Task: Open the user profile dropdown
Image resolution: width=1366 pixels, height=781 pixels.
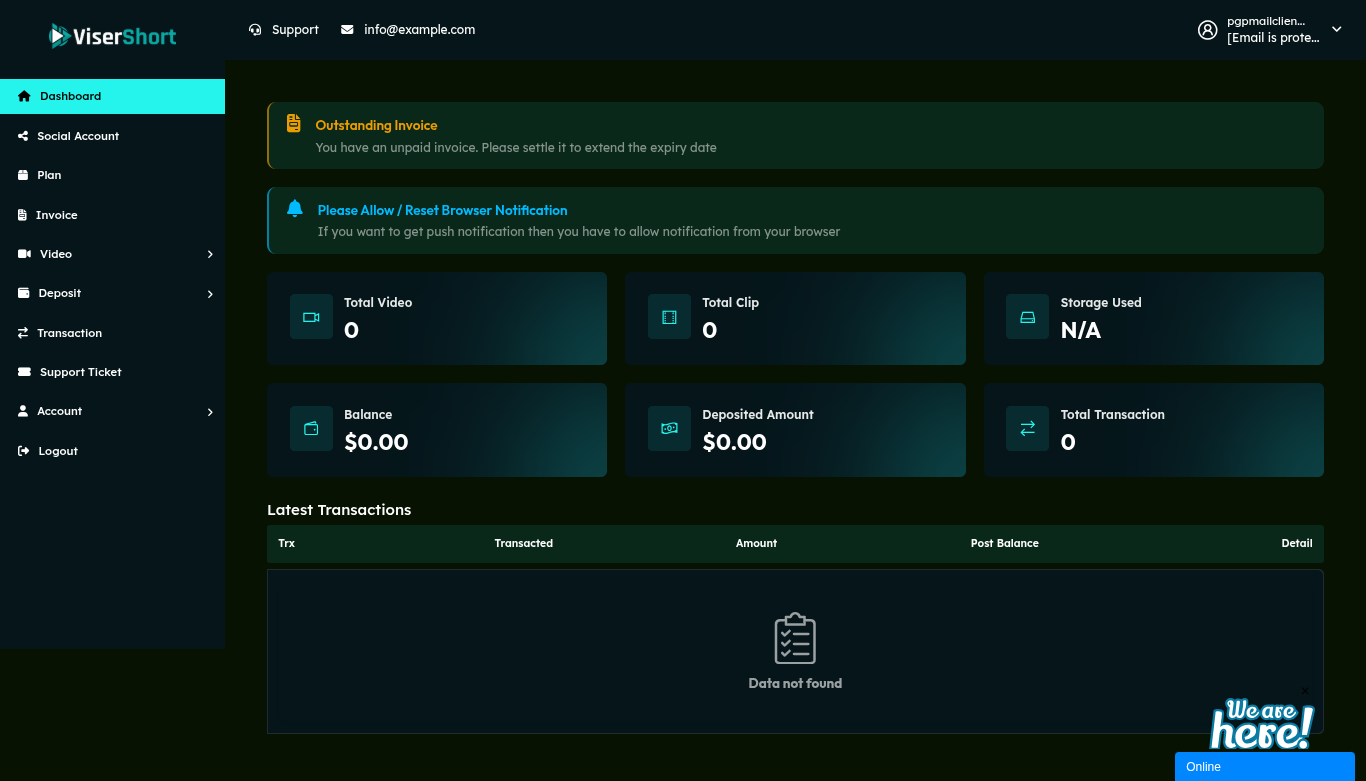Action: [x=1270, y=30]
